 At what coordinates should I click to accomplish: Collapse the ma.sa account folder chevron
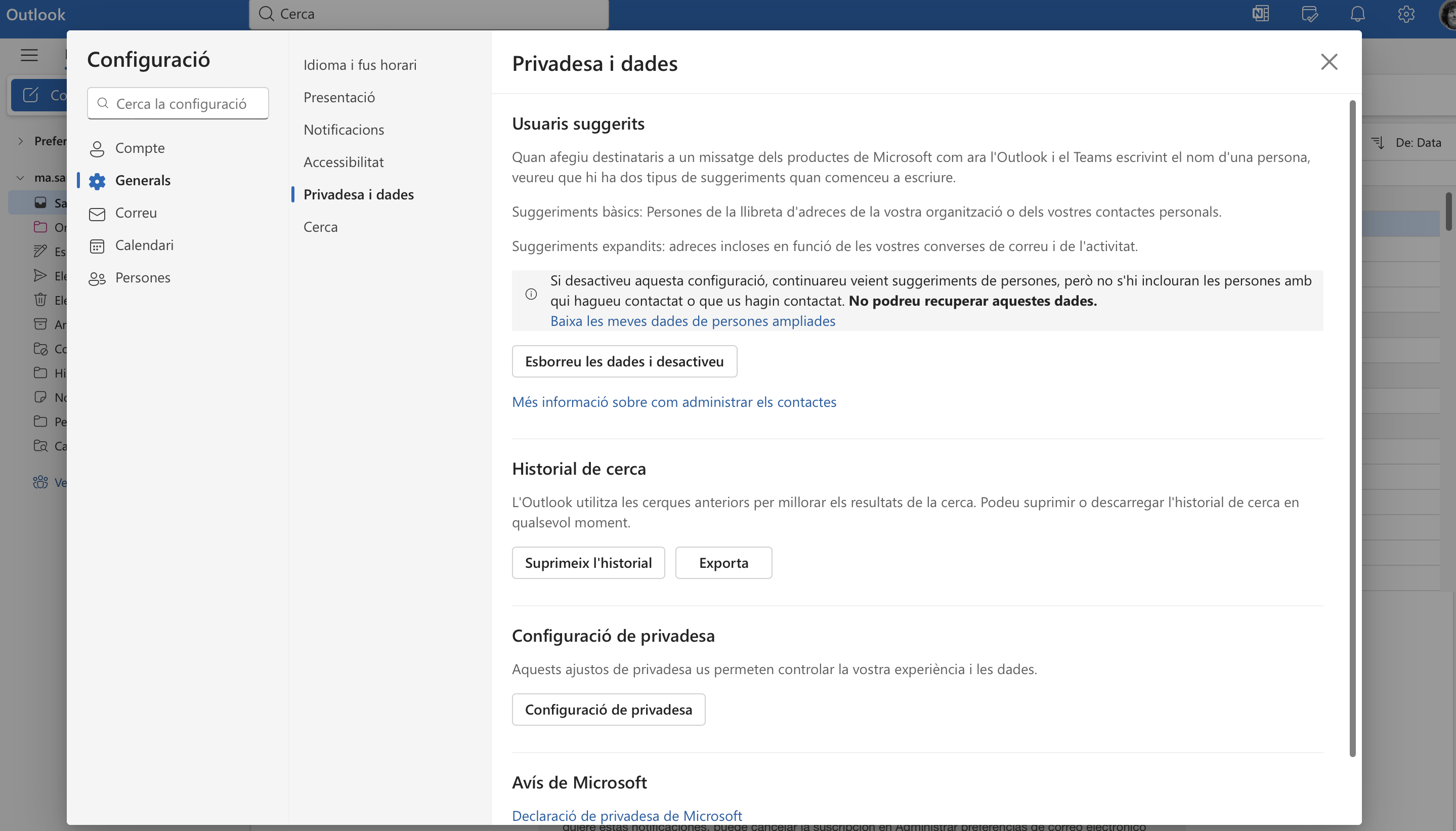coord(21,178)
